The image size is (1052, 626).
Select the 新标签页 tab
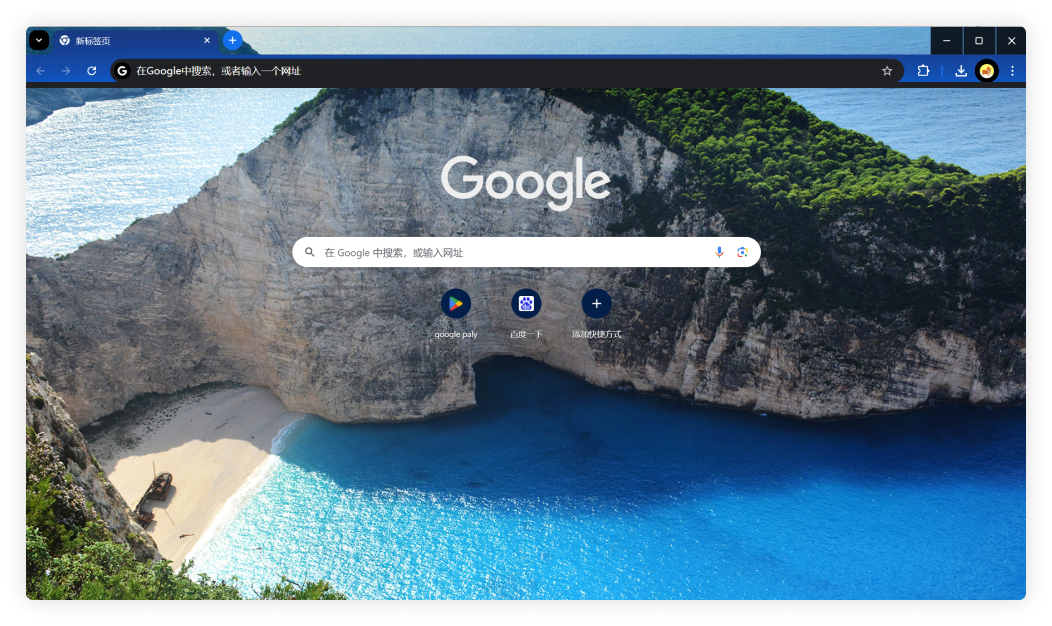[x=125, y=41]
